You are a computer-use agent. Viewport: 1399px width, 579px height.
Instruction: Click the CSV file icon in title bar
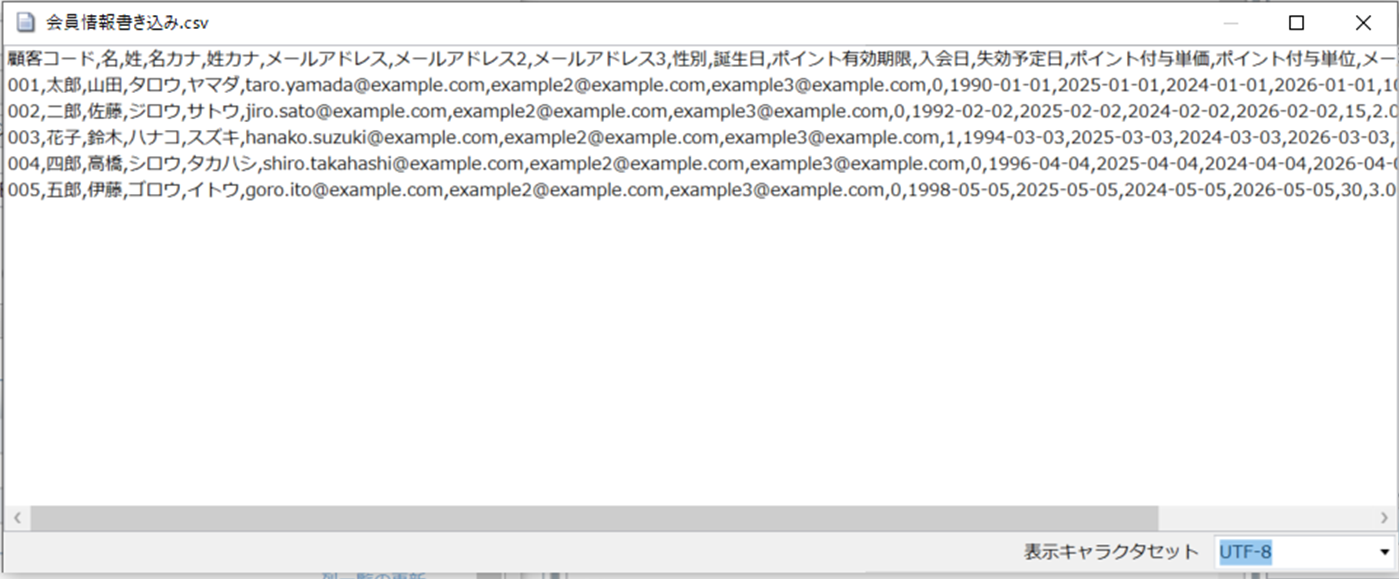[25, 22]
